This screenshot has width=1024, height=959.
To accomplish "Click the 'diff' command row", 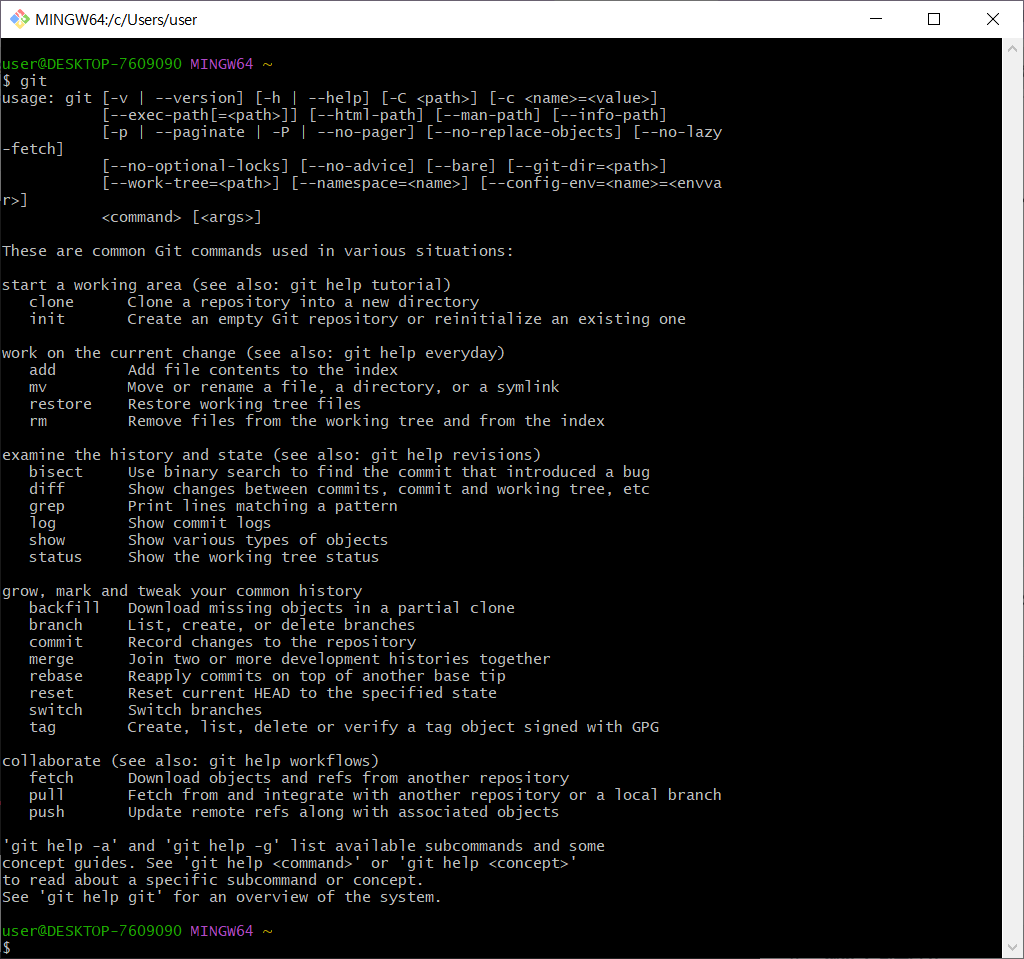I will 340,489.
